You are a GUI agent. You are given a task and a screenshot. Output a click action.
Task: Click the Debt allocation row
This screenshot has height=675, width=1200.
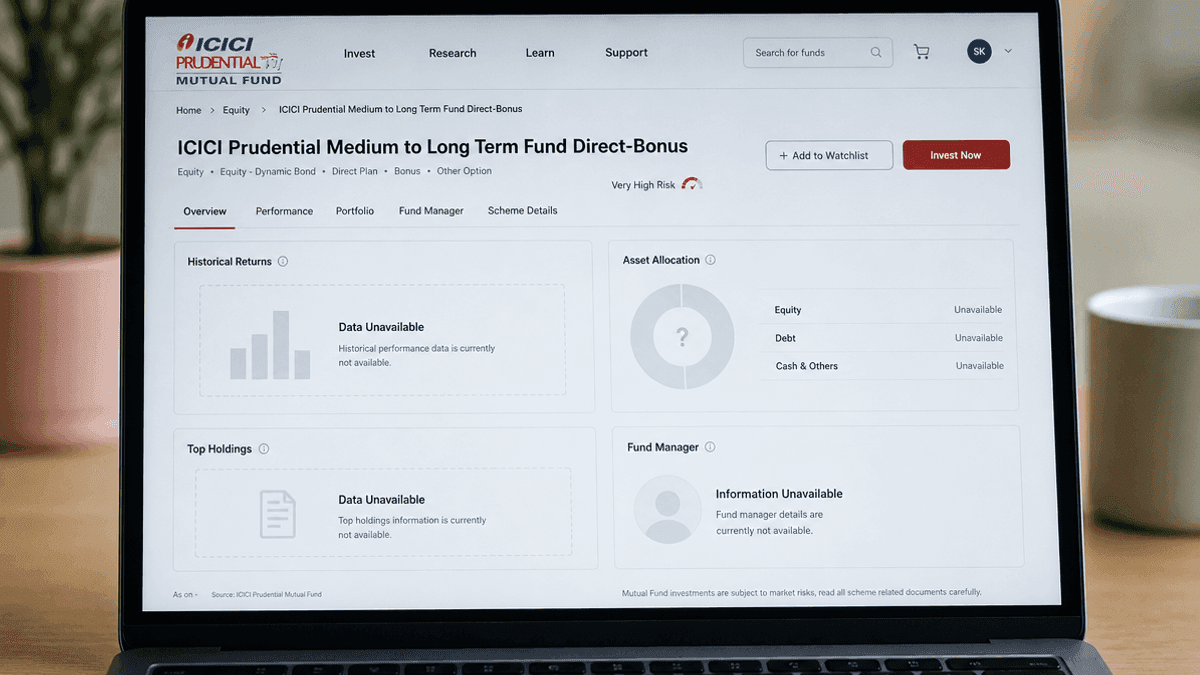click(889, 338)
